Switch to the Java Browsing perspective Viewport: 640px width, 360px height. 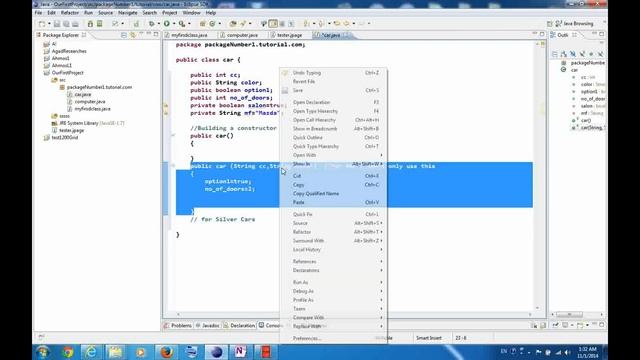pos(575,24)
